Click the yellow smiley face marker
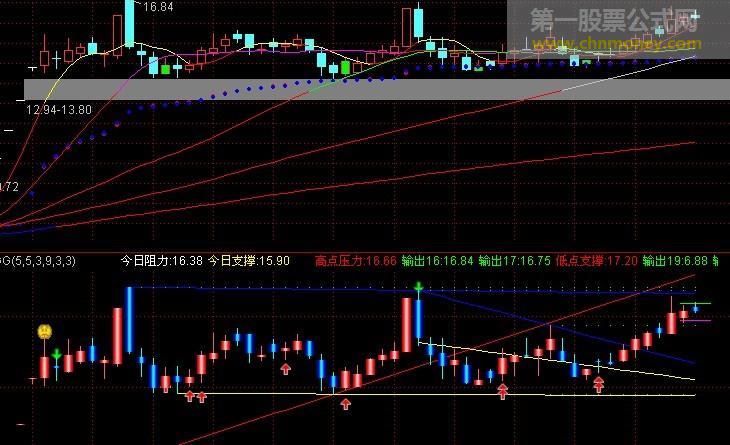The width and height of the screenshot is (730, 445). (x=45, y=331)
